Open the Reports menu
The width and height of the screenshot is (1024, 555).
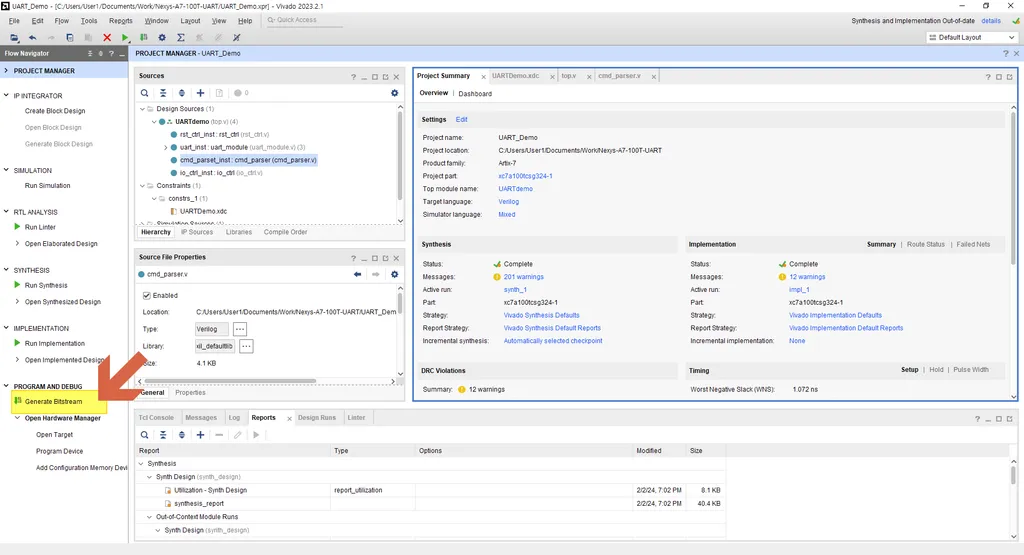[121, 21]
